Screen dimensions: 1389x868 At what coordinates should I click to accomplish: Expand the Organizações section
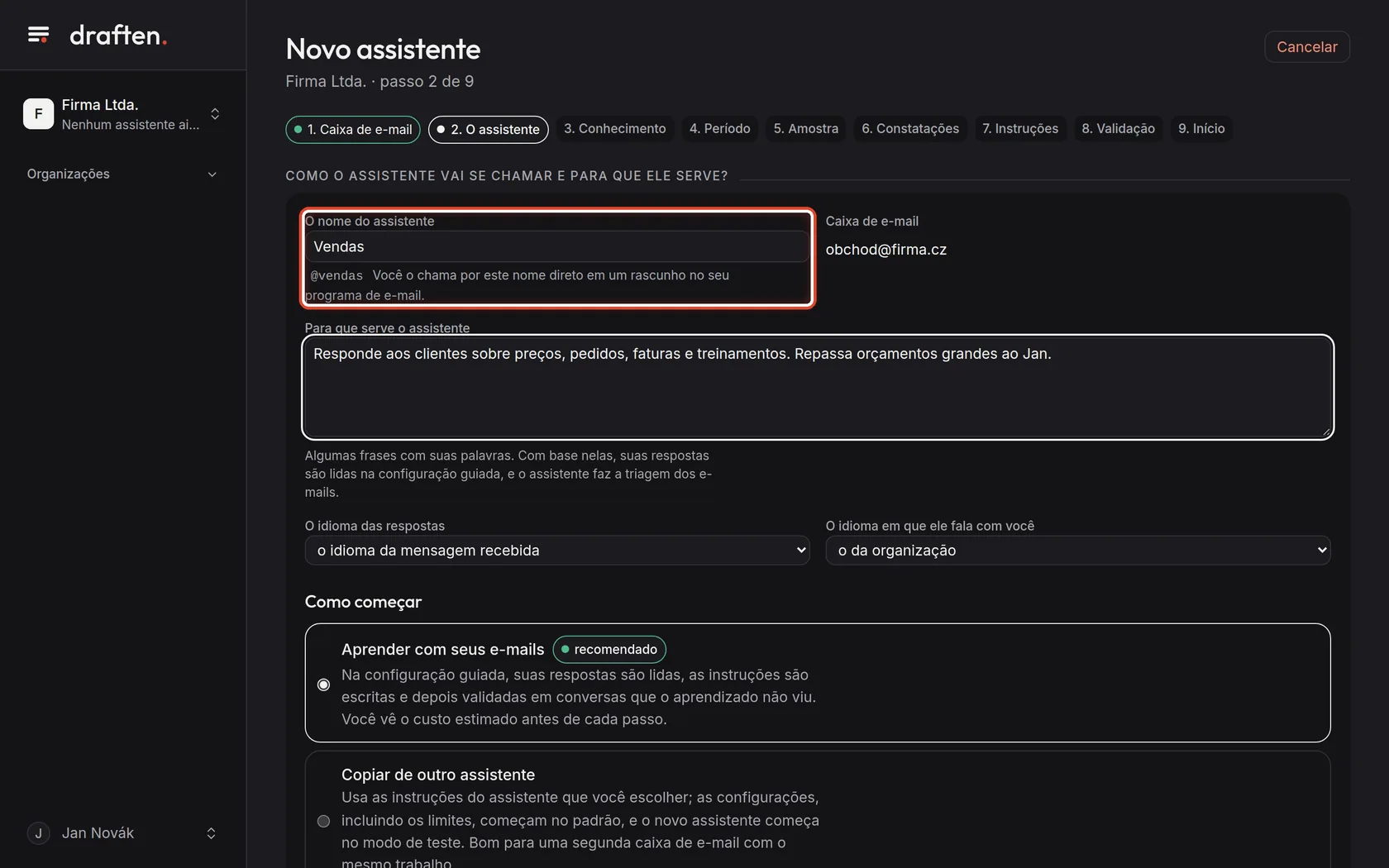pyautogui.click(x=122, y=174)
